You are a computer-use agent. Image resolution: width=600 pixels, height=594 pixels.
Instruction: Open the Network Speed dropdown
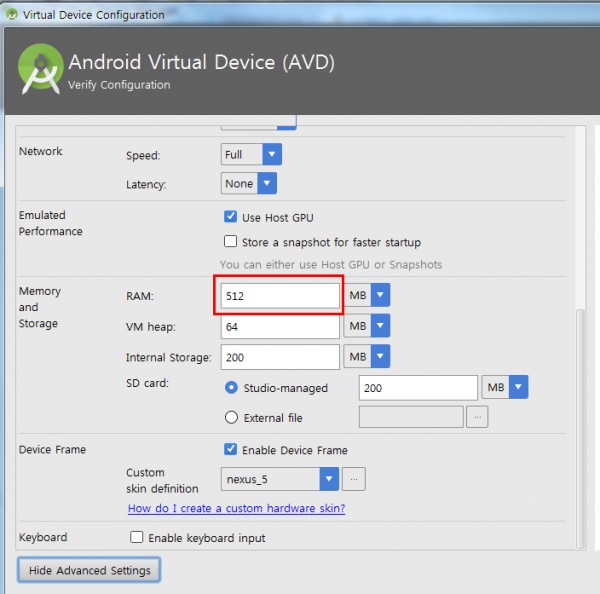click(x=251, y=154)
